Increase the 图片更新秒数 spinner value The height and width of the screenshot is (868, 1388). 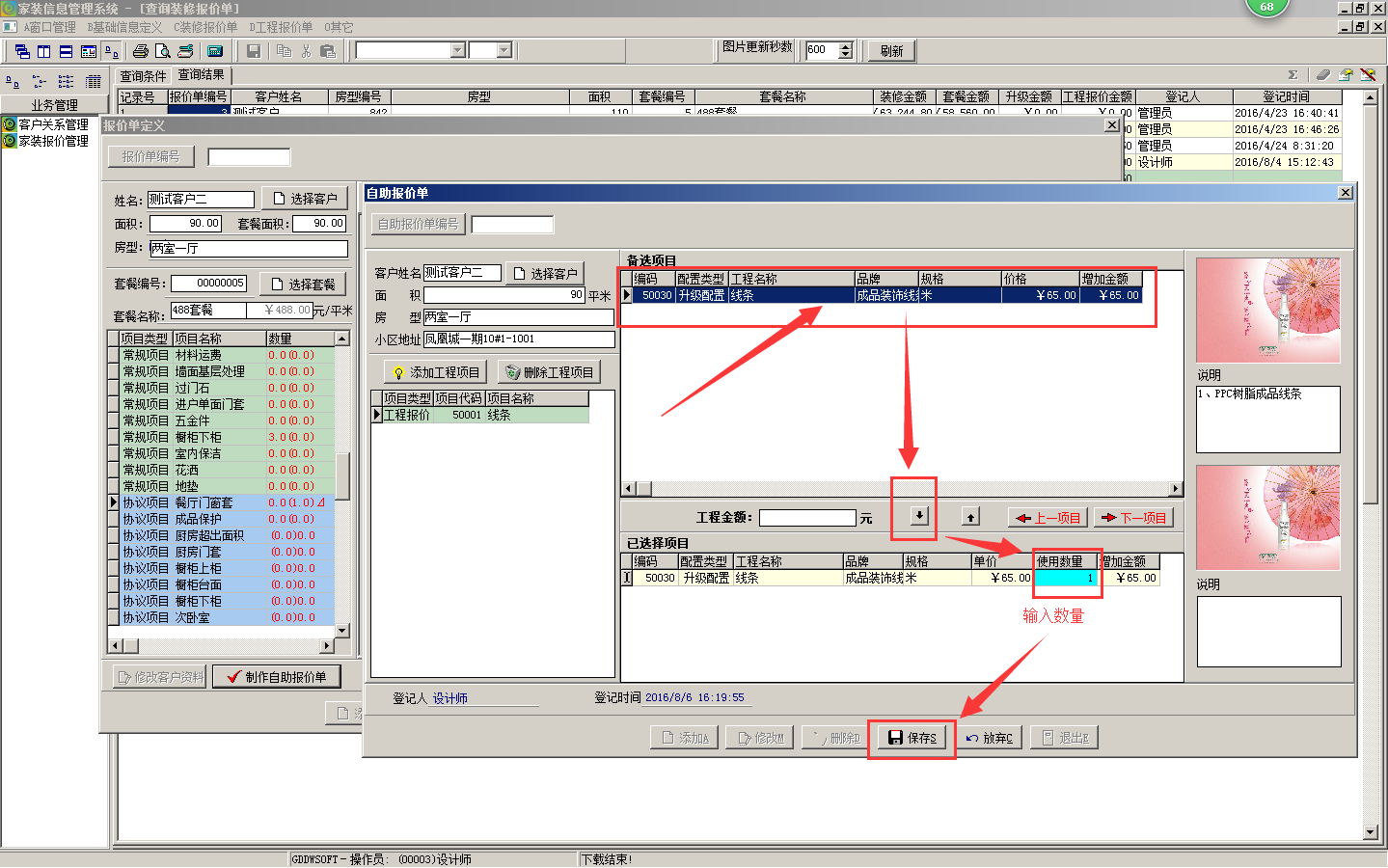pyautogui.click(x=846, y=46)
